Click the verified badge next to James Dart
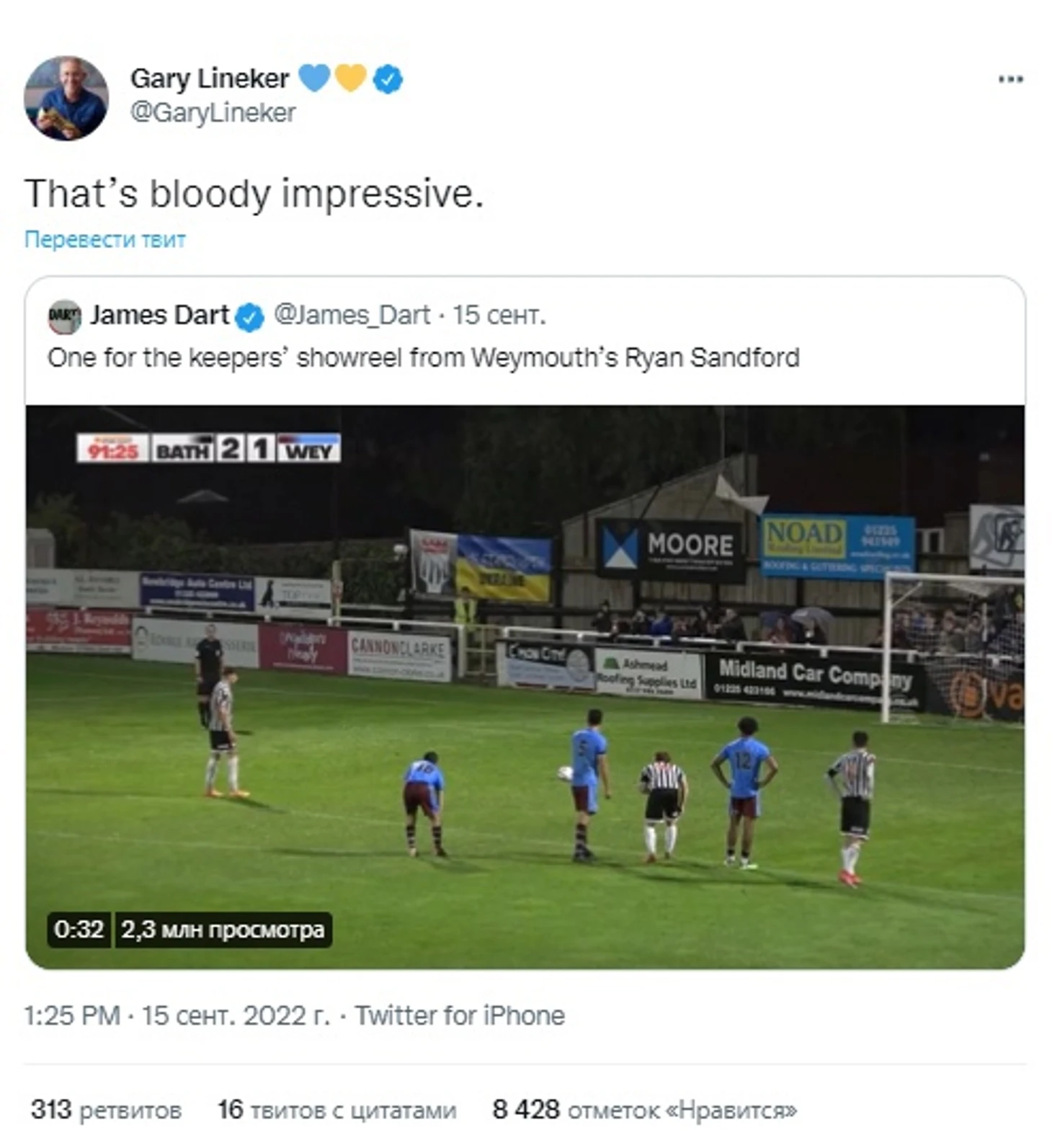 click(250, 317)
